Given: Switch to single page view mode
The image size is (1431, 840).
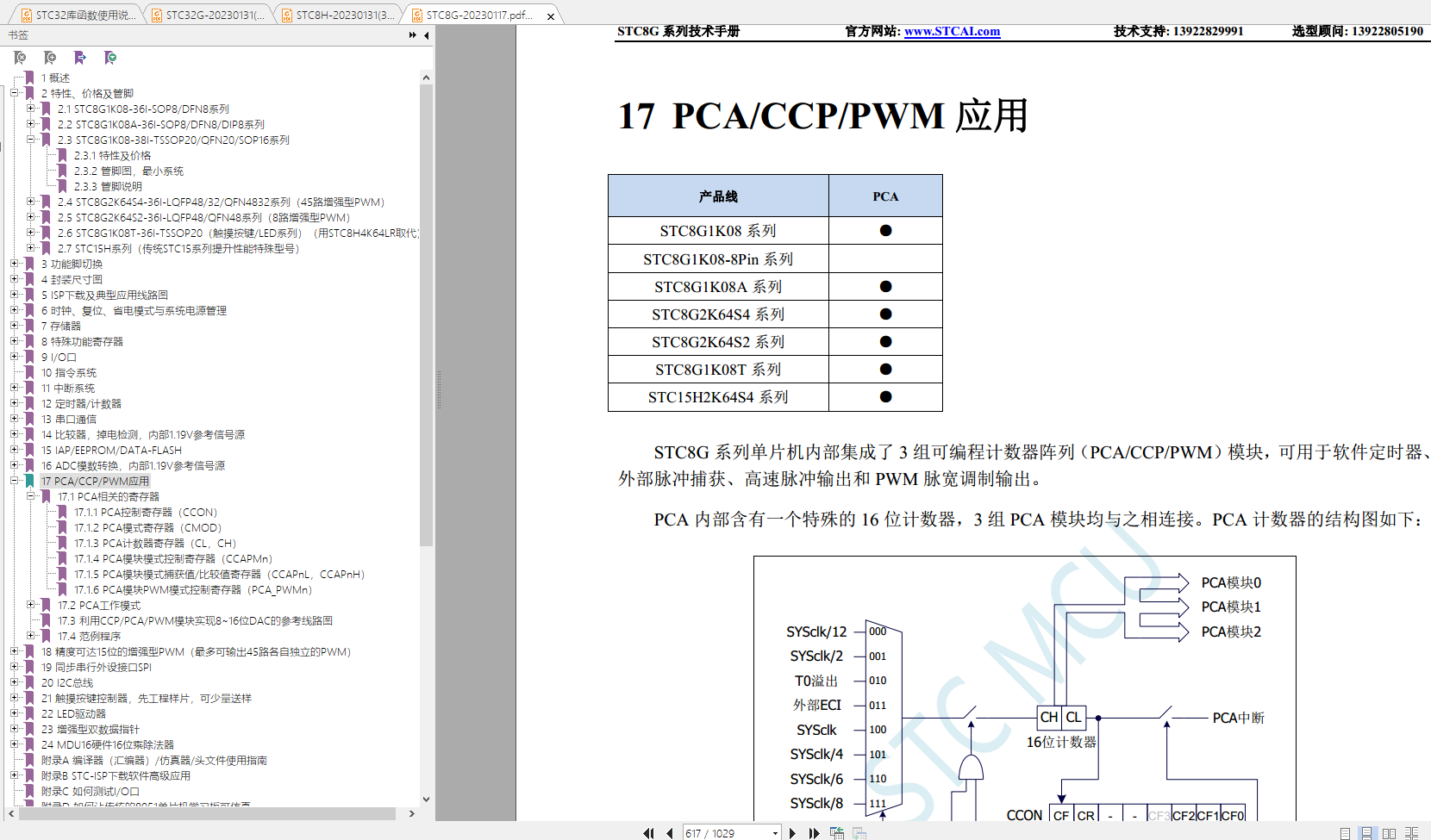Looking at the screenshot, I should tap(1345, 833).
